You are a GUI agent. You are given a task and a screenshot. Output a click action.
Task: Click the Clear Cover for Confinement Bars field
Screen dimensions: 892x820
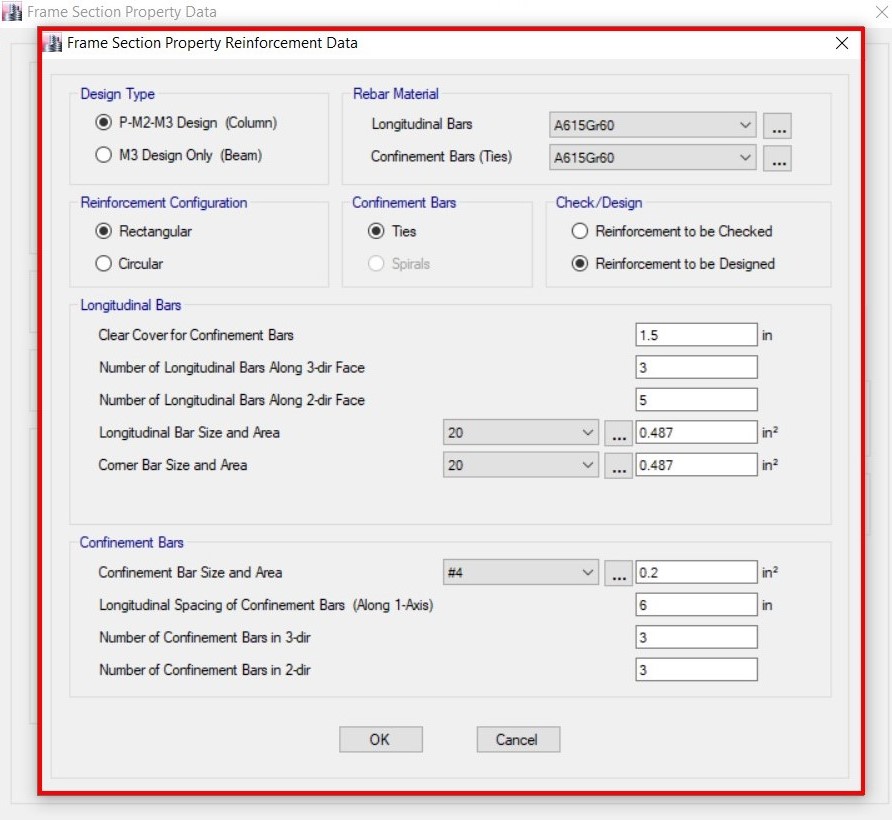tap(696, 335)
